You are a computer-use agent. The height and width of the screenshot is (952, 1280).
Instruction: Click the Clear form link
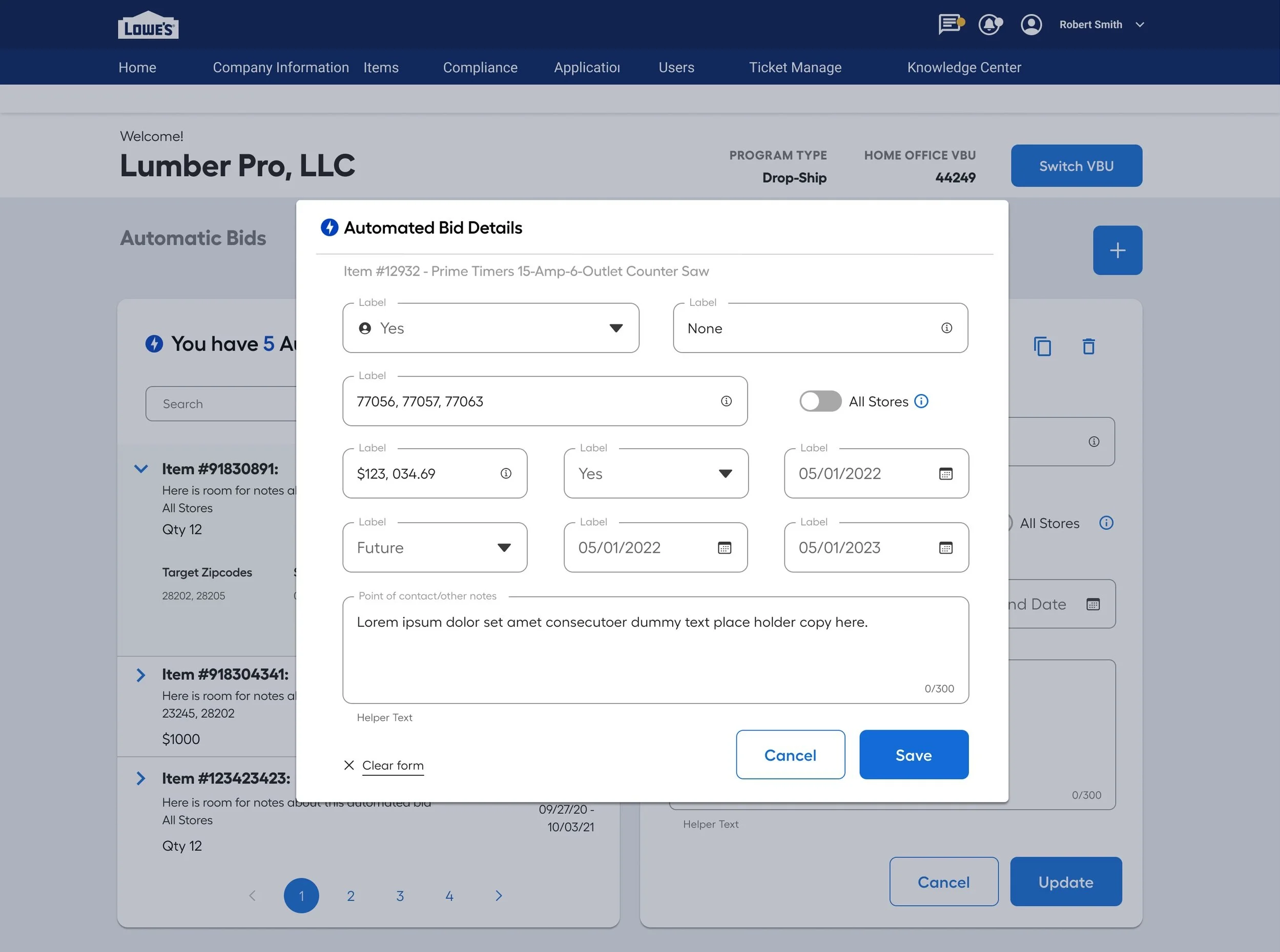(393, 765)
